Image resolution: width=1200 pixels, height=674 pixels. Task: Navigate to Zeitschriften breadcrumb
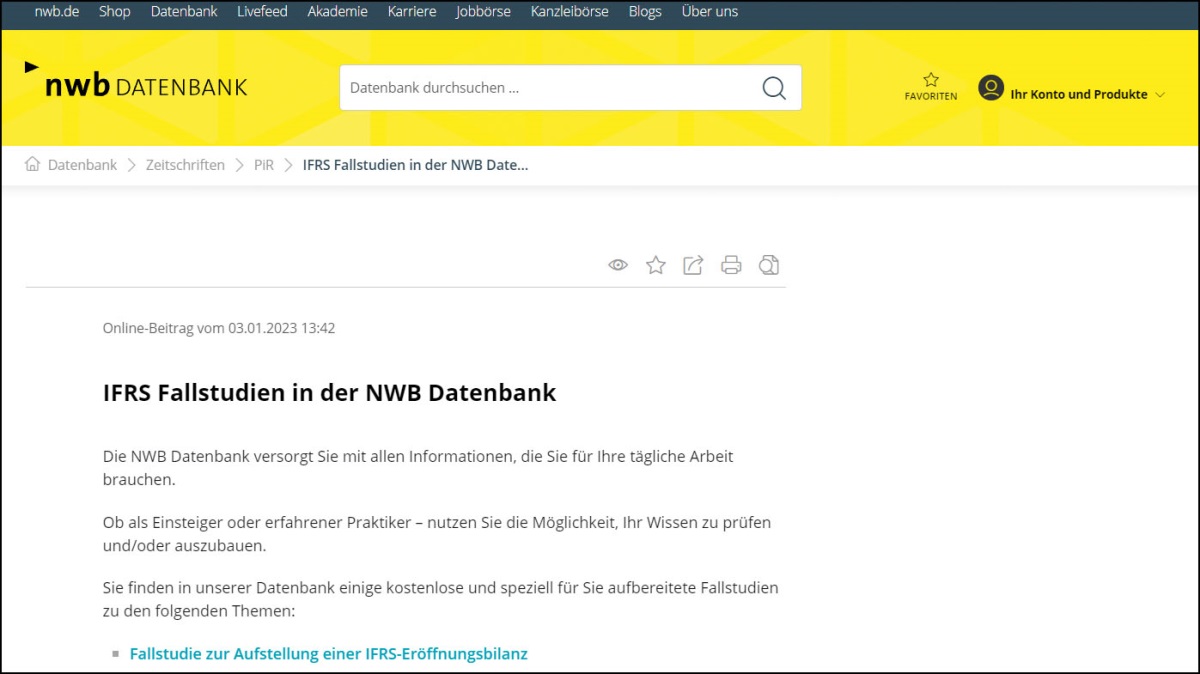click(x=185, y=165)
